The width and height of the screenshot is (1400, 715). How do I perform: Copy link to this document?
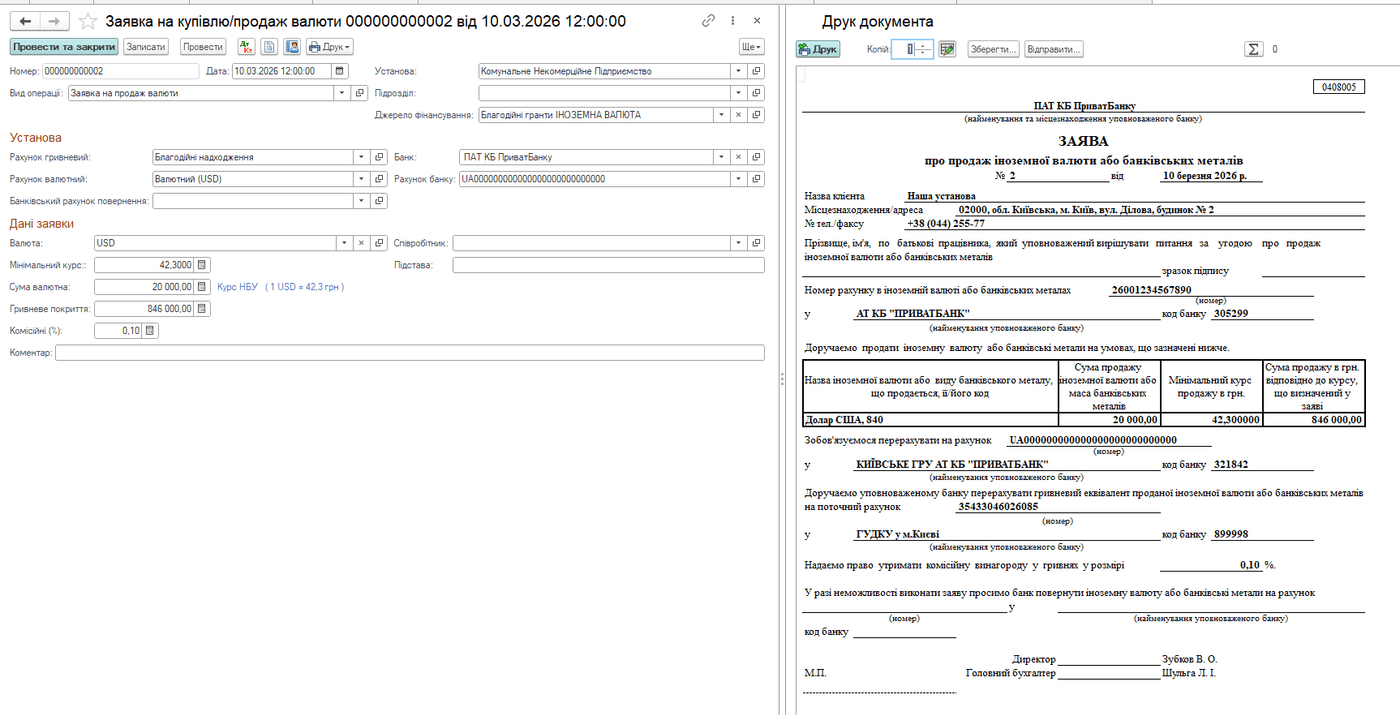click(709, 21)
